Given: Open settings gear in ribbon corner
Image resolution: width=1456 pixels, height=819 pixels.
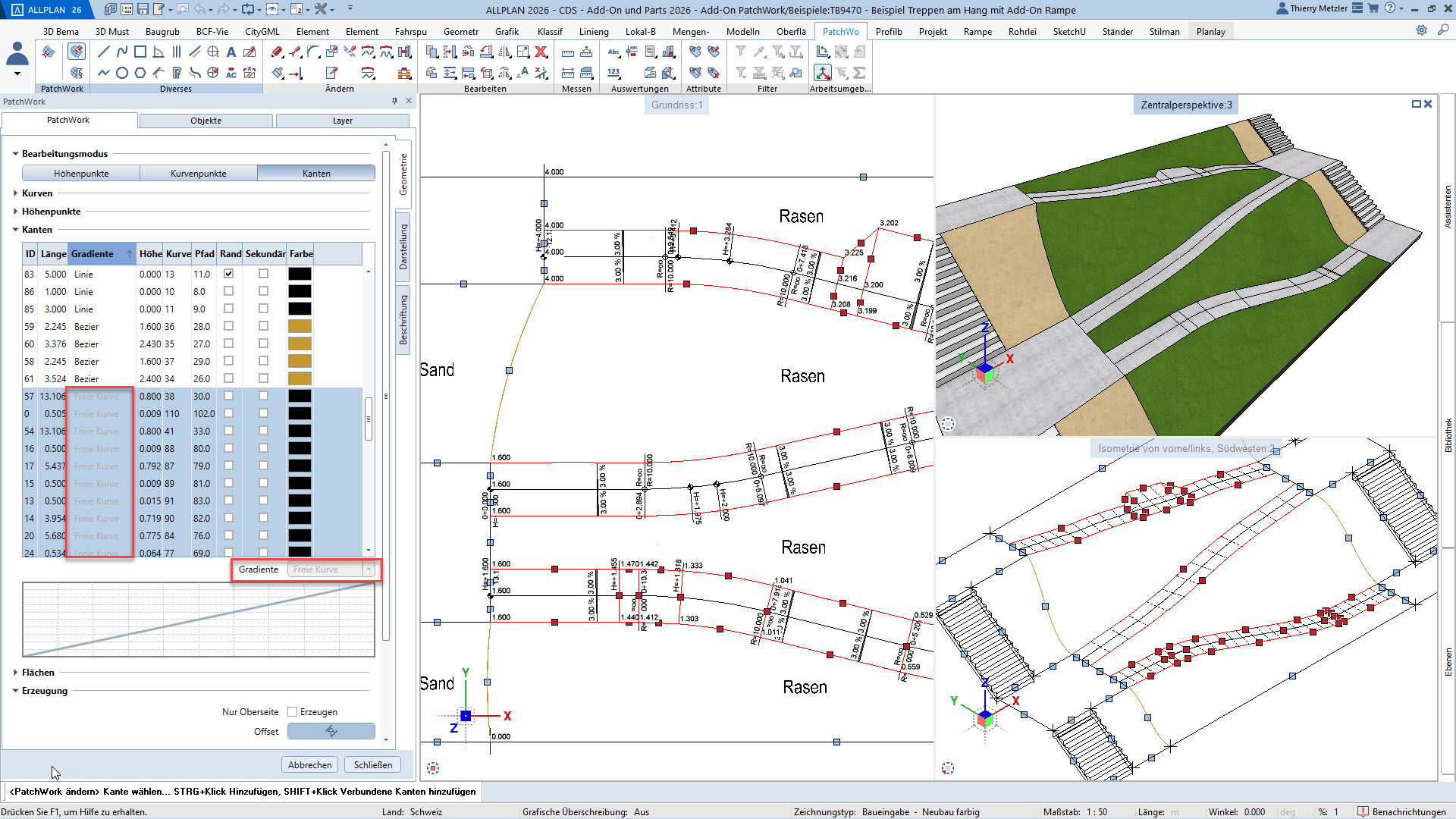Looking at the screenshot, I should coord(1421,30).
